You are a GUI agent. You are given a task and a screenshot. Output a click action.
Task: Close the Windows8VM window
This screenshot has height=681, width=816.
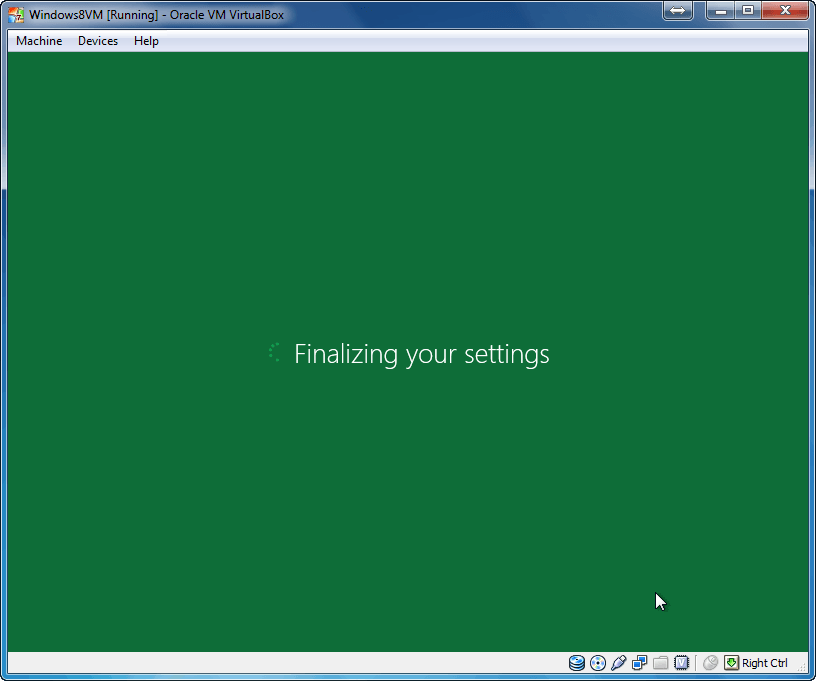click(x=785, y=10)
